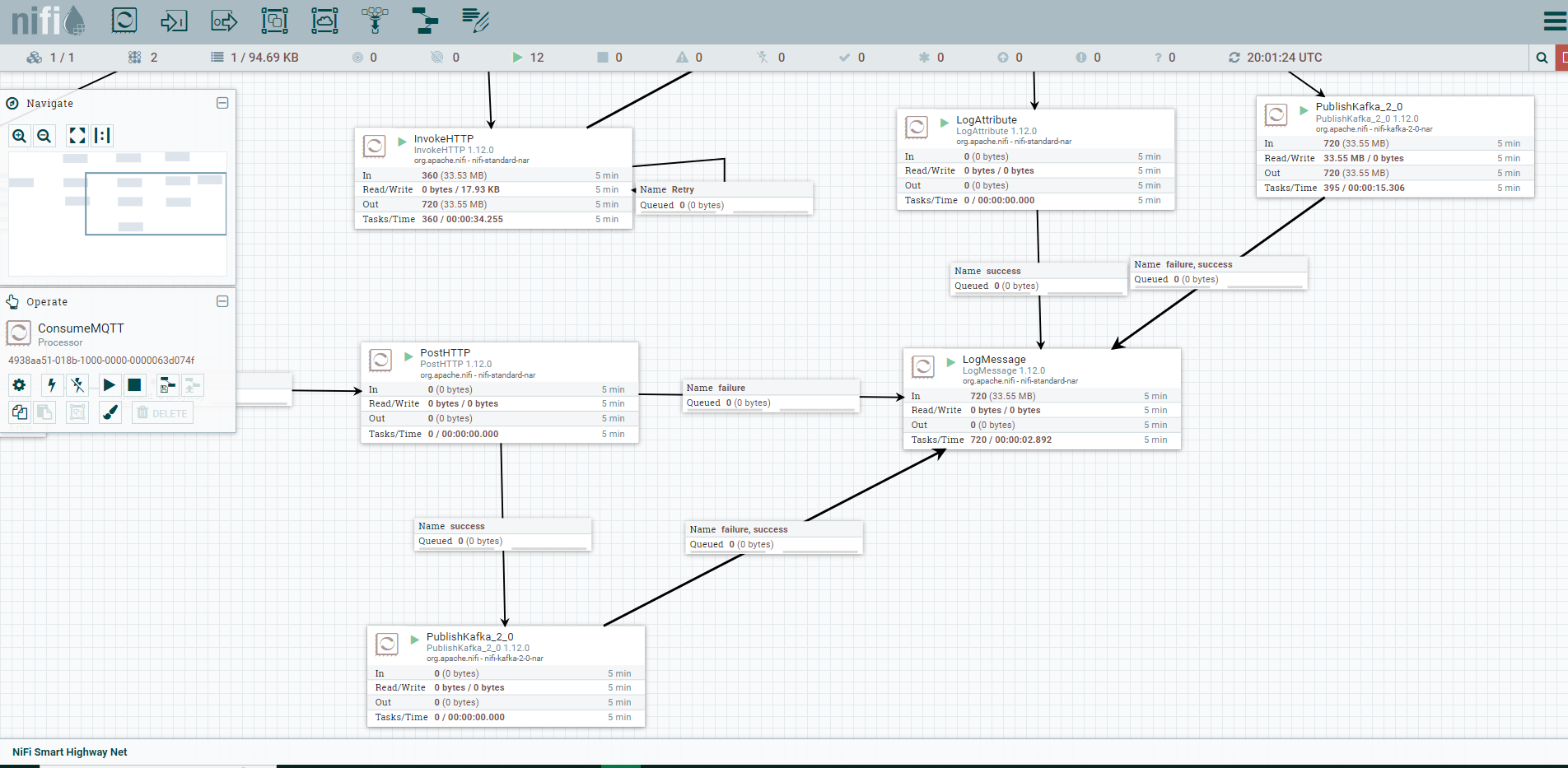Click the Create Template icon in Operate
The image size is (1568, 768).
point(167,384)
